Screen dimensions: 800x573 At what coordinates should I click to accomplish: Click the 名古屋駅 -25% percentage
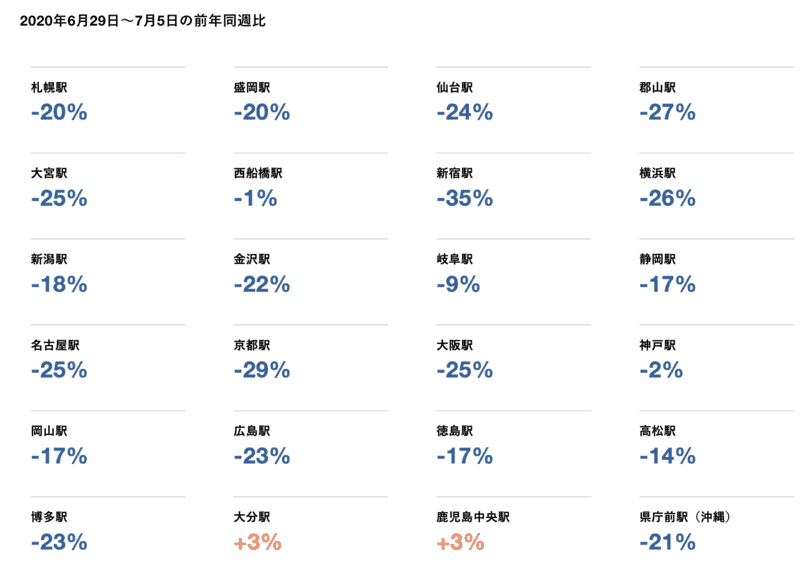click(x=59, y=370)
